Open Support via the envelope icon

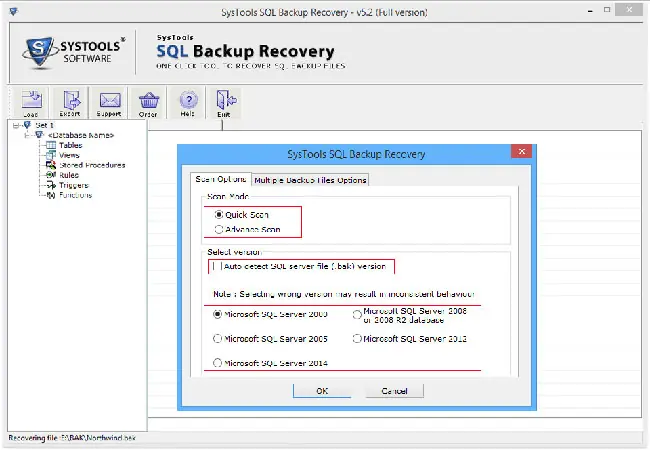click(x=109, y=100)
